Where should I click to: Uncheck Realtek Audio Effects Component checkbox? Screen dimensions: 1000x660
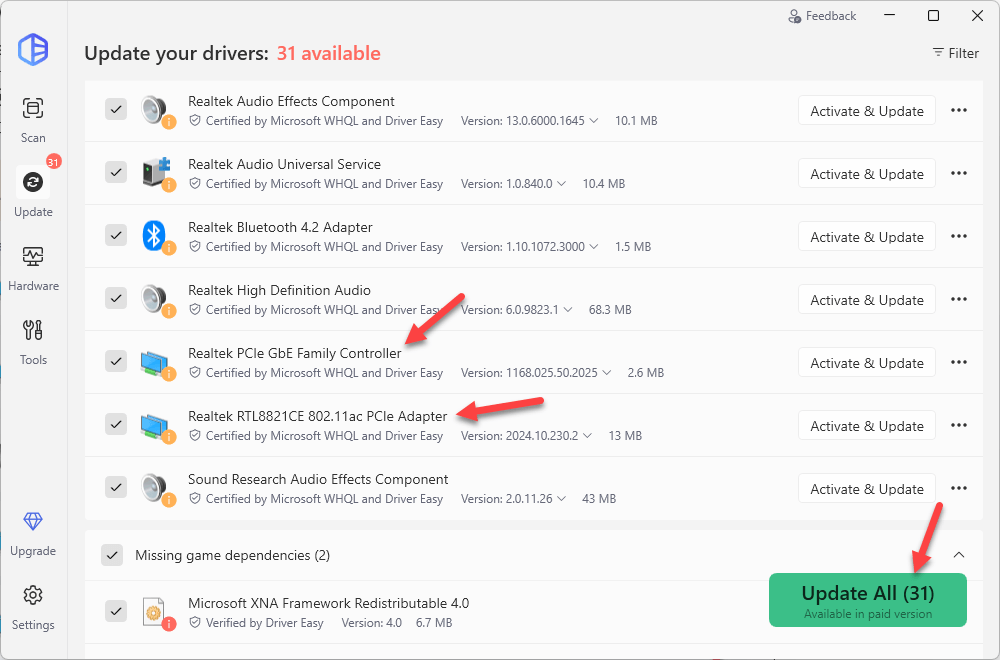(x=116, y=110)
